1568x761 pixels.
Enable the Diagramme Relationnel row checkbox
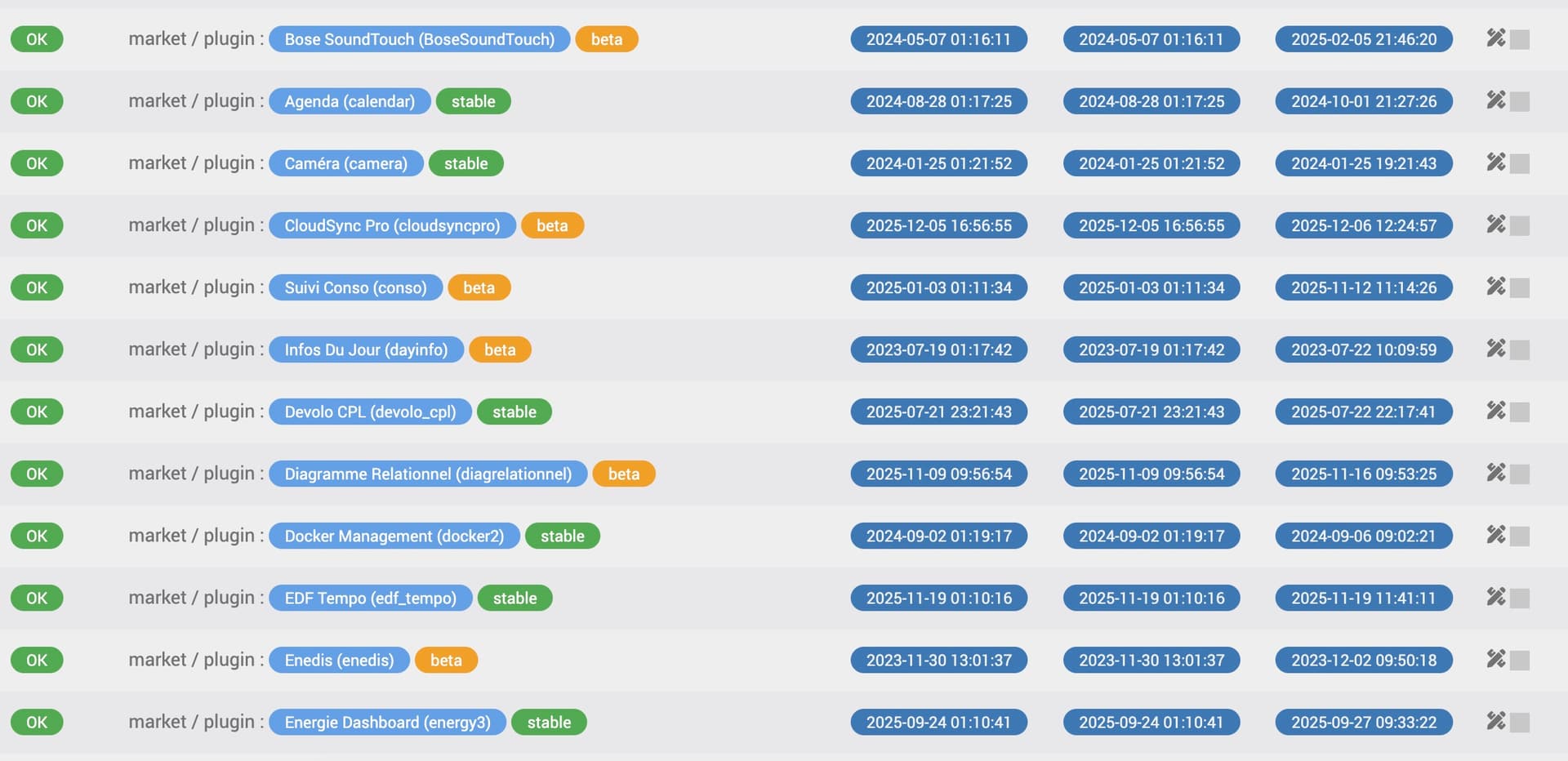(1520, 474)
